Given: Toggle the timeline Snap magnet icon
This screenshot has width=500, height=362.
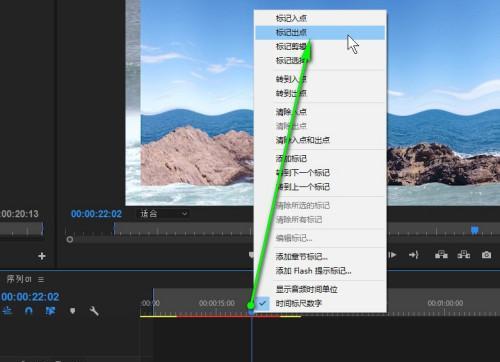Looking at the screenshot, I should click(x=29, y=311).
